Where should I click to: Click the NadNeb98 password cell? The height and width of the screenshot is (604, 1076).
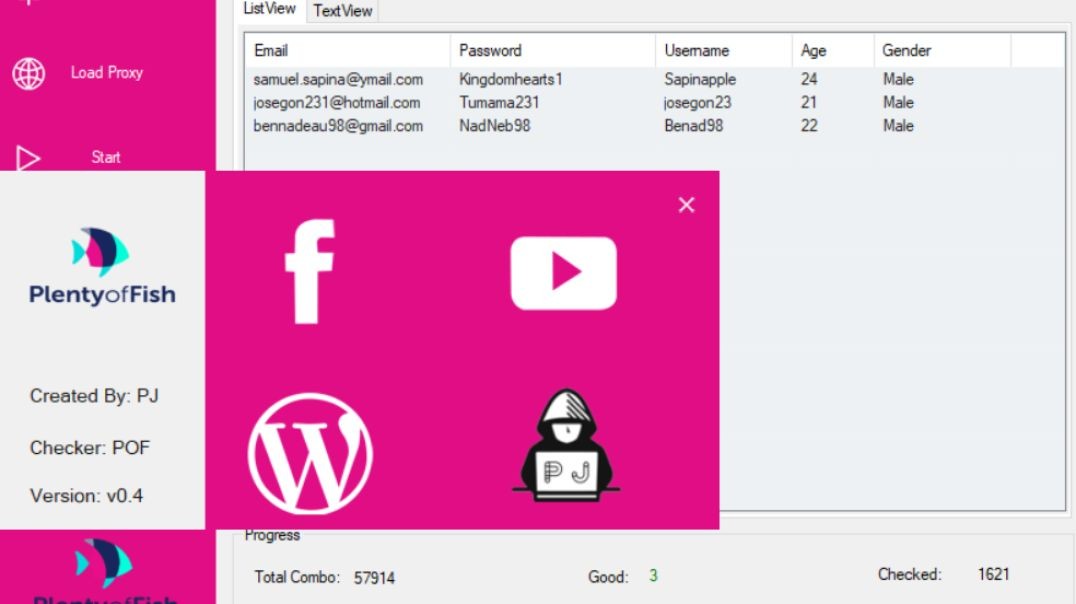point(495,126)
